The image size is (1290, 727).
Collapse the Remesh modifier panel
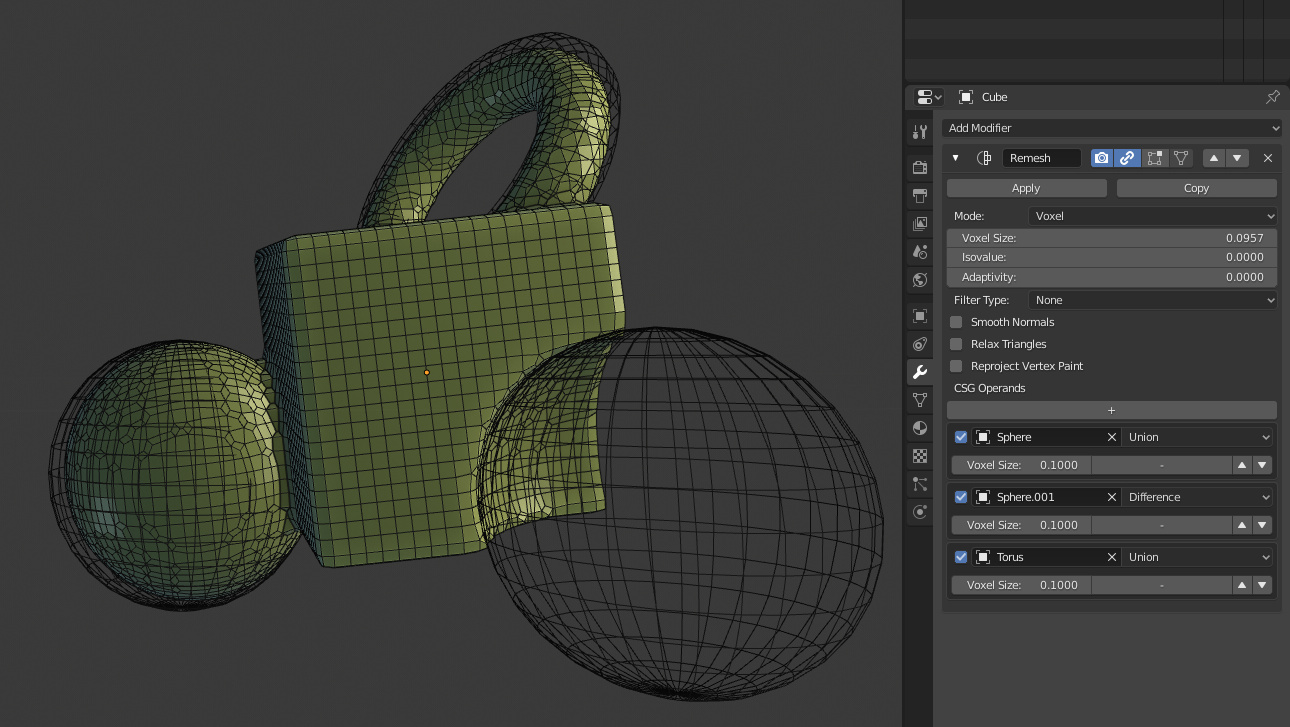pos(955,158)
